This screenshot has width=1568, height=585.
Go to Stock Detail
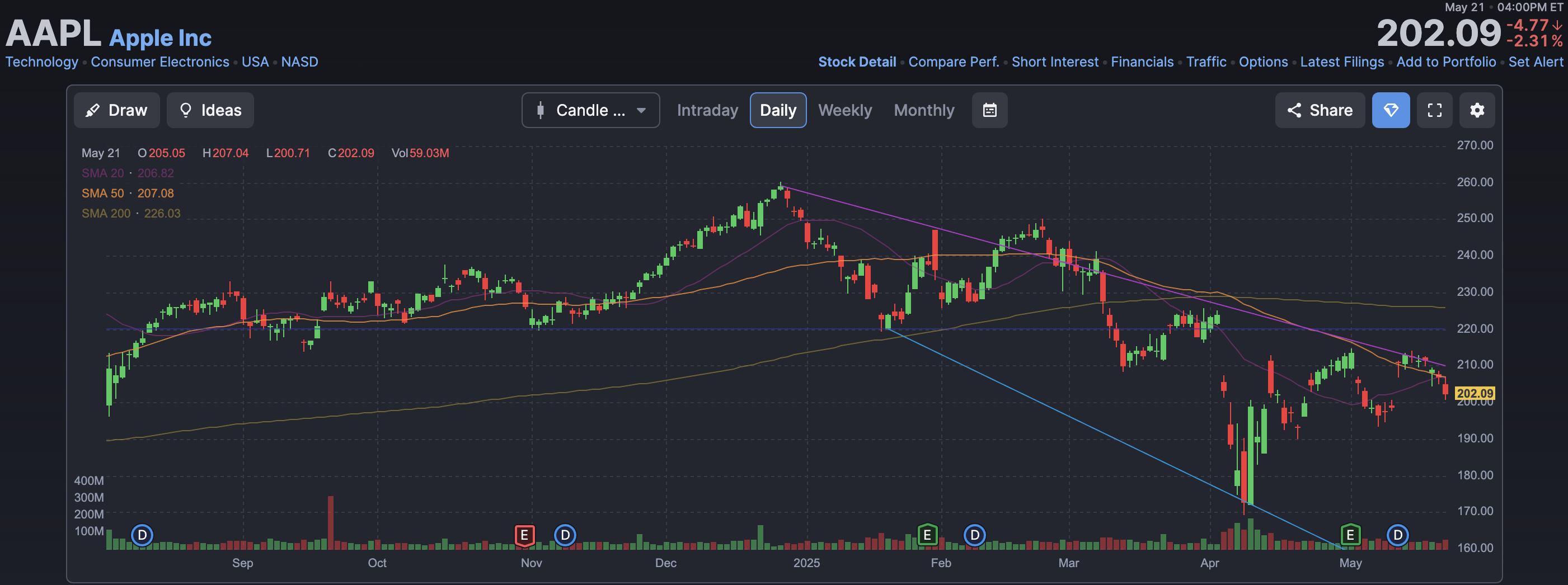[857, 62]
